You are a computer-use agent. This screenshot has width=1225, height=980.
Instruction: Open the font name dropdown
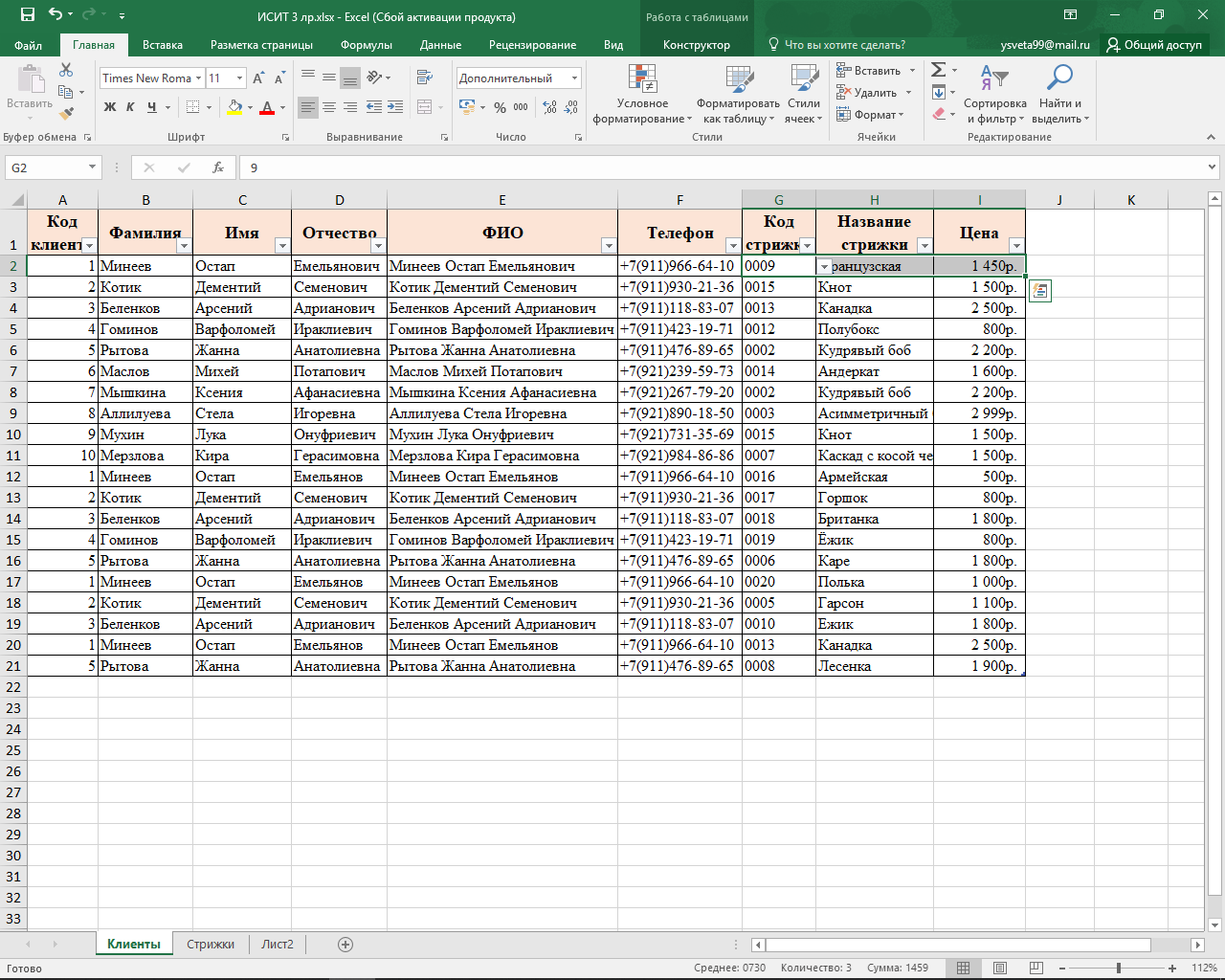pyautogui.click(x=198, y=78)
